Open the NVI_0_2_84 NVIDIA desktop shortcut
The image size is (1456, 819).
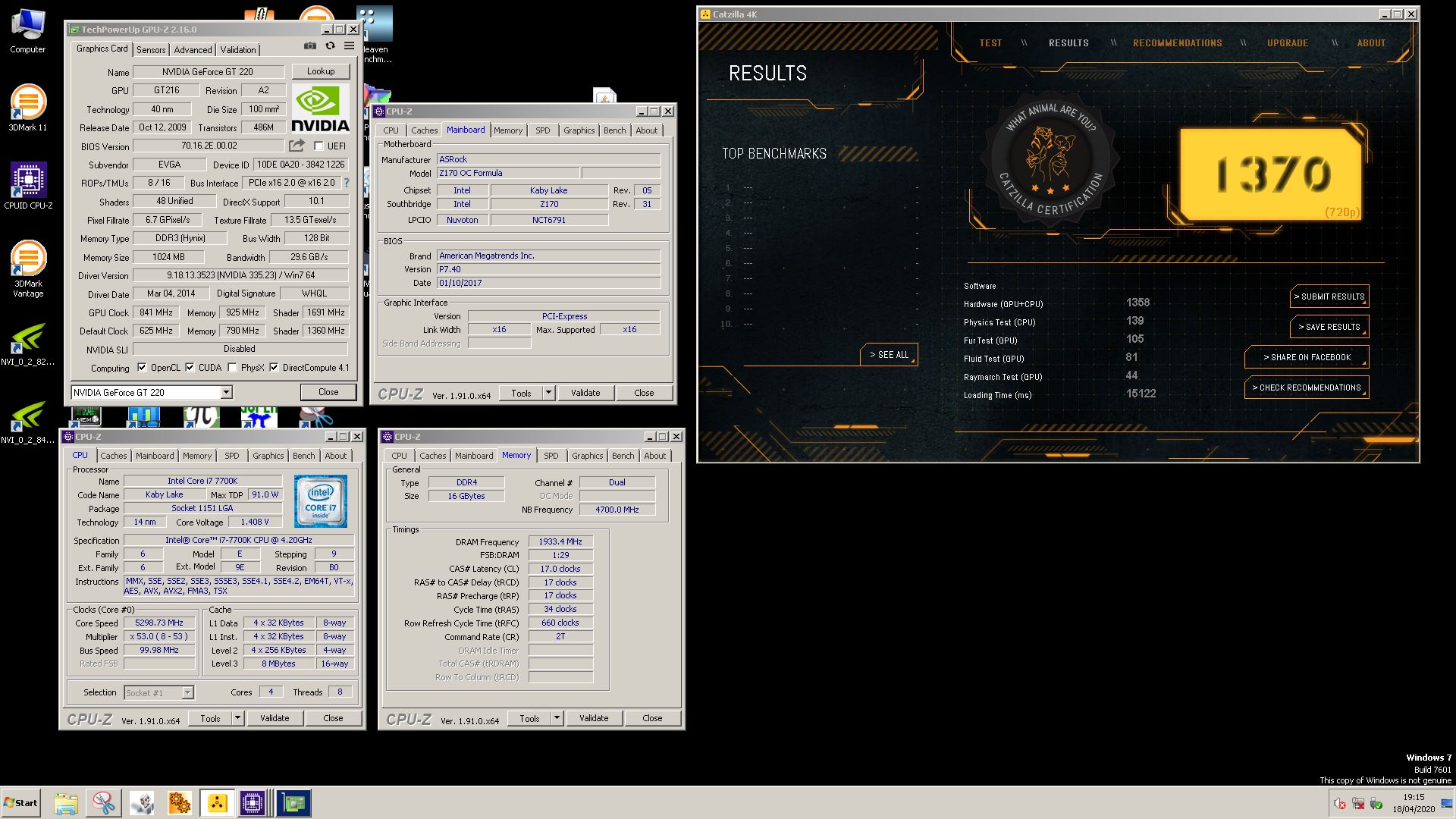(x=28, y=422)
